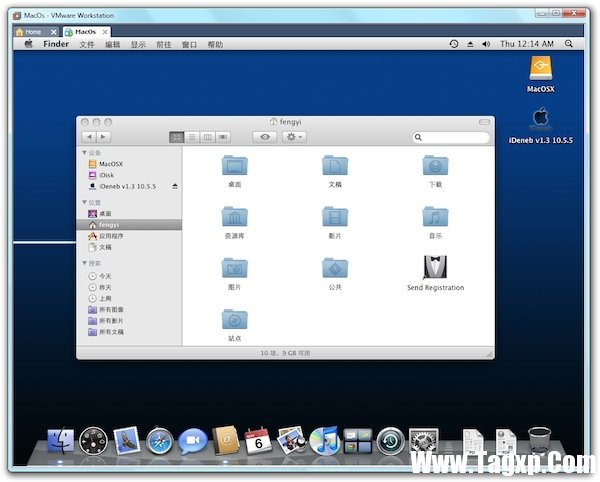Click the Finder search field
Image resolution: width=600 pixels, height=482 pixels.
(x=452, y=137)
